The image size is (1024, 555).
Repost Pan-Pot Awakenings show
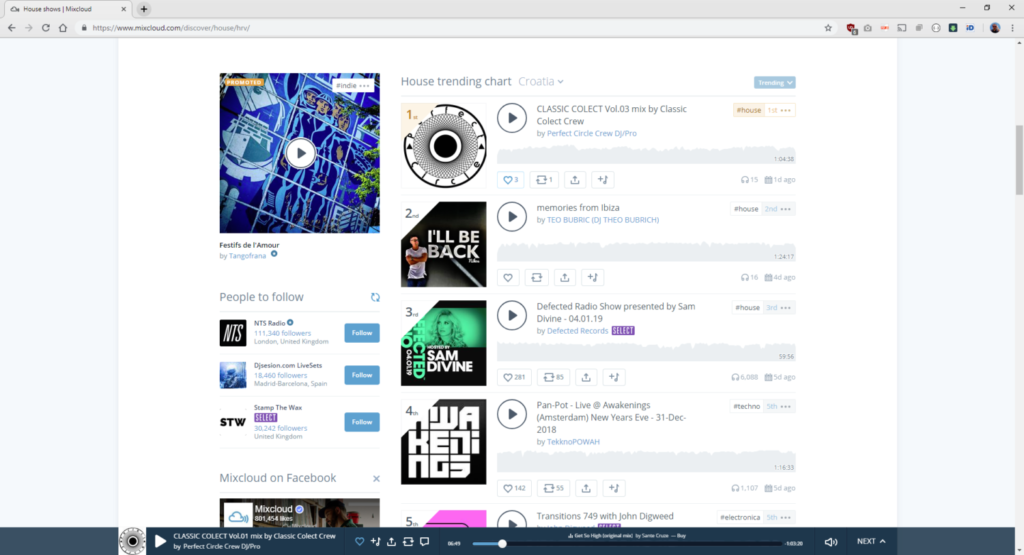pyautogui.click(x=553, y=488)
